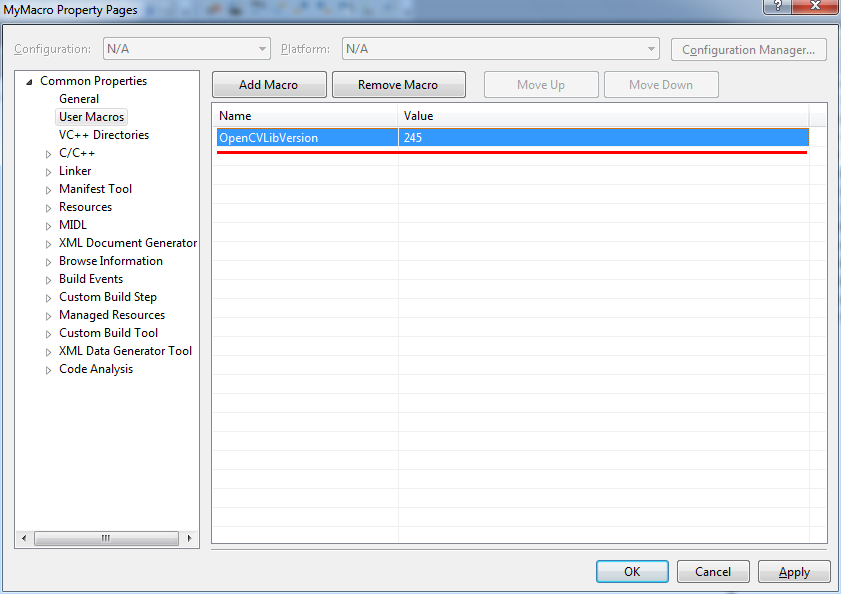The width and height of the screenshot is (841, 594).
Task: Select the Common Properties label
Action: (x=93, y=80)
